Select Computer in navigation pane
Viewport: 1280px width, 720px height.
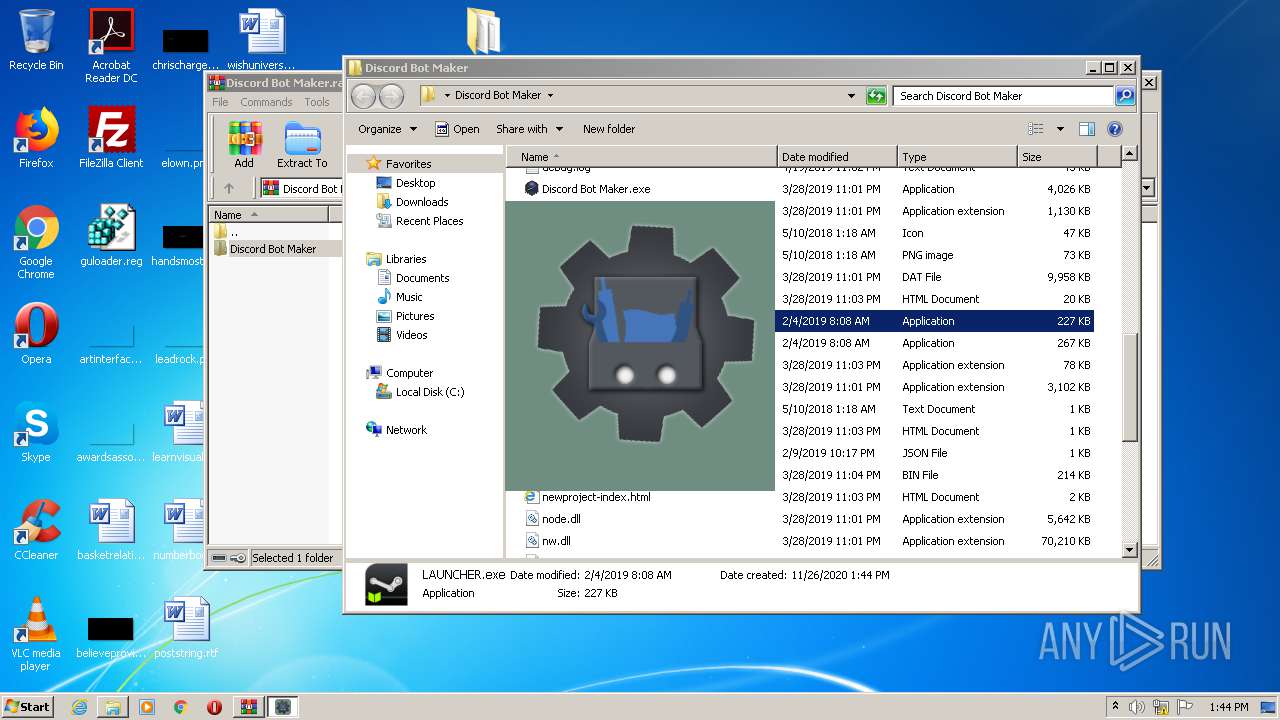tap(409, 373)
